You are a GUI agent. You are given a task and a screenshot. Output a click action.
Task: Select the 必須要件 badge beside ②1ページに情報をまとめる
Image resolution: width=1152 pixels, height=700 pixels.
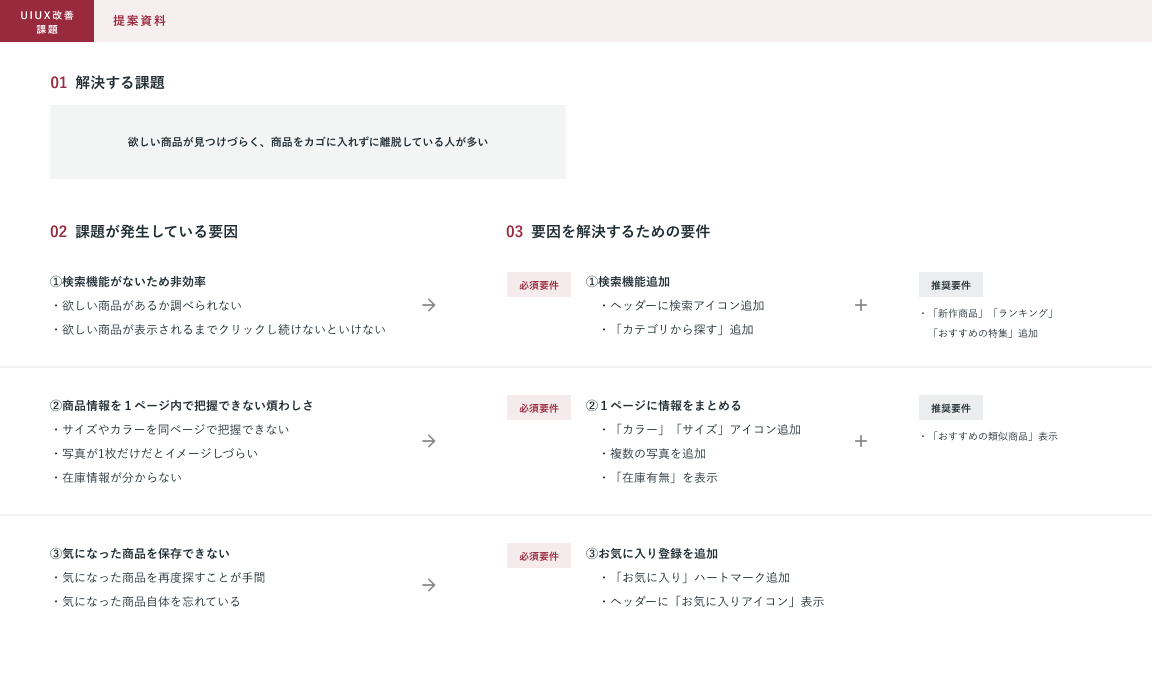(x=539, y=408)
